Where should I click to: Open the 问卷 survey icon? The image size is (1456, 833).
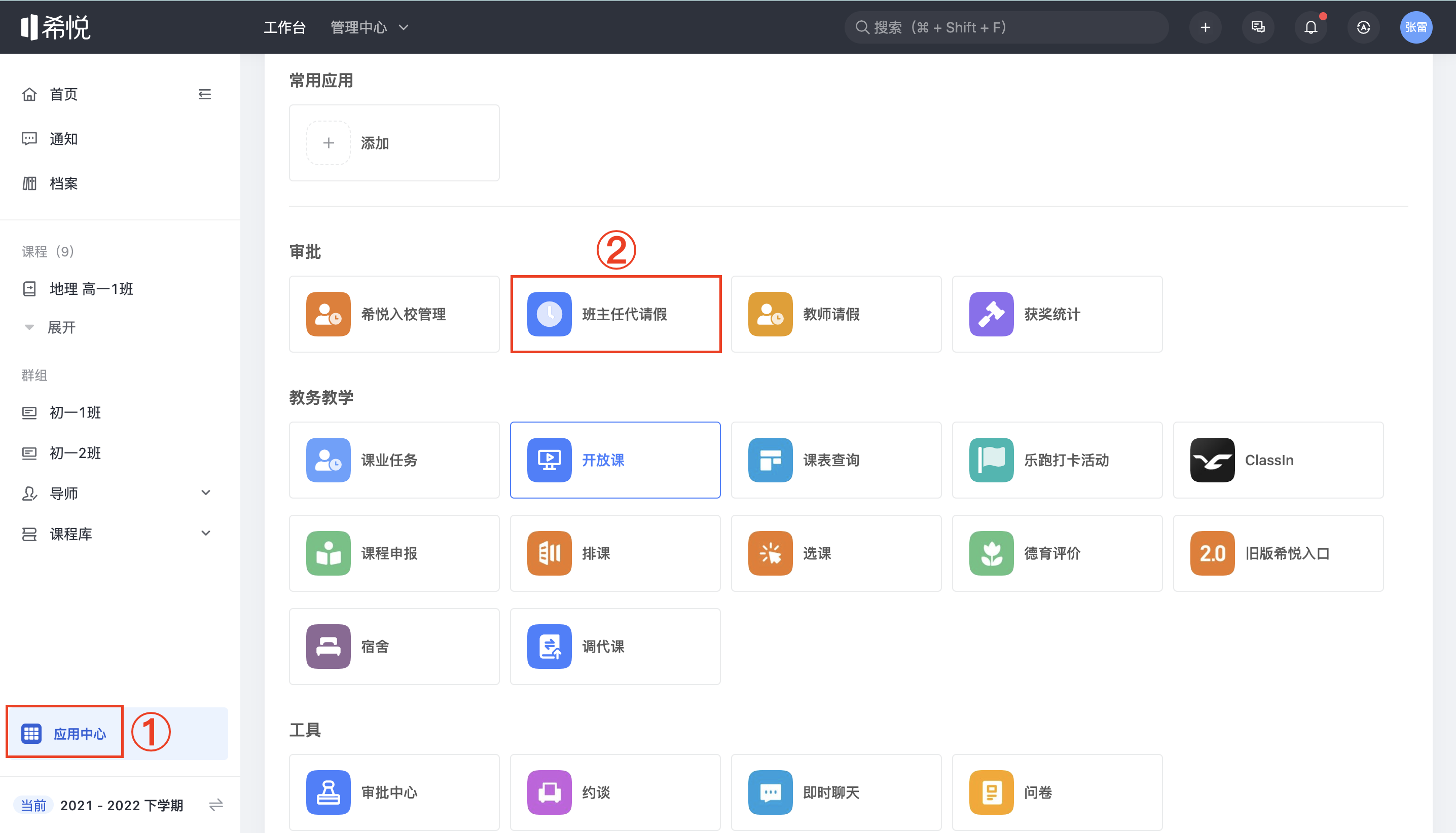991,792
